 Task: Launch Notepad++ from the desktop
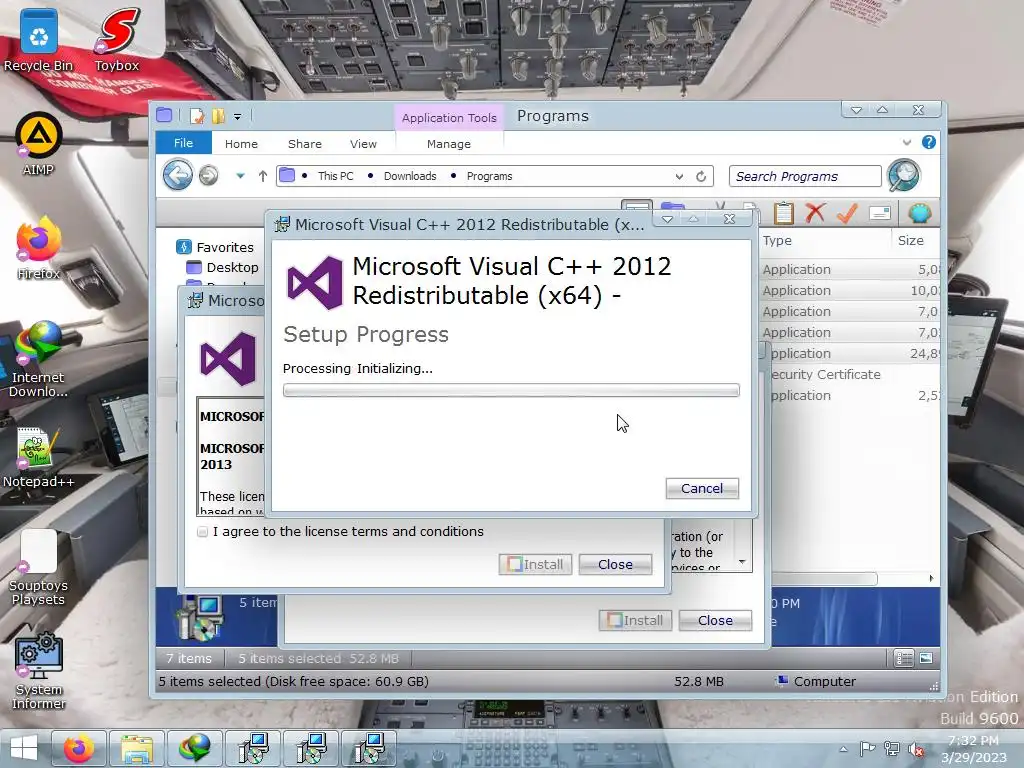click(x=39, y=457)
